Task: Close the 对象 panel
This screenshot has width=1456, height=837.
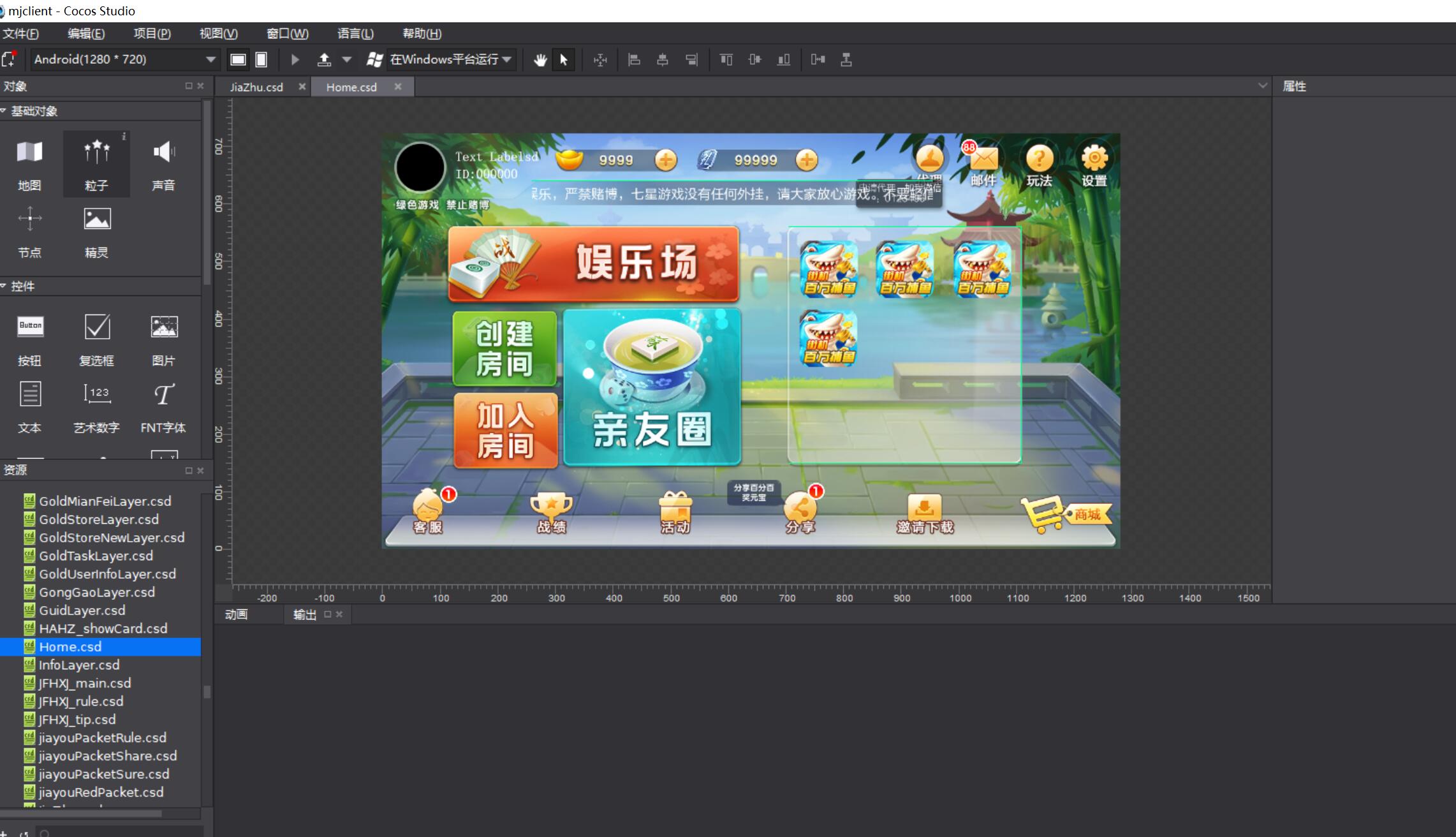Action: tap(200, 85)
